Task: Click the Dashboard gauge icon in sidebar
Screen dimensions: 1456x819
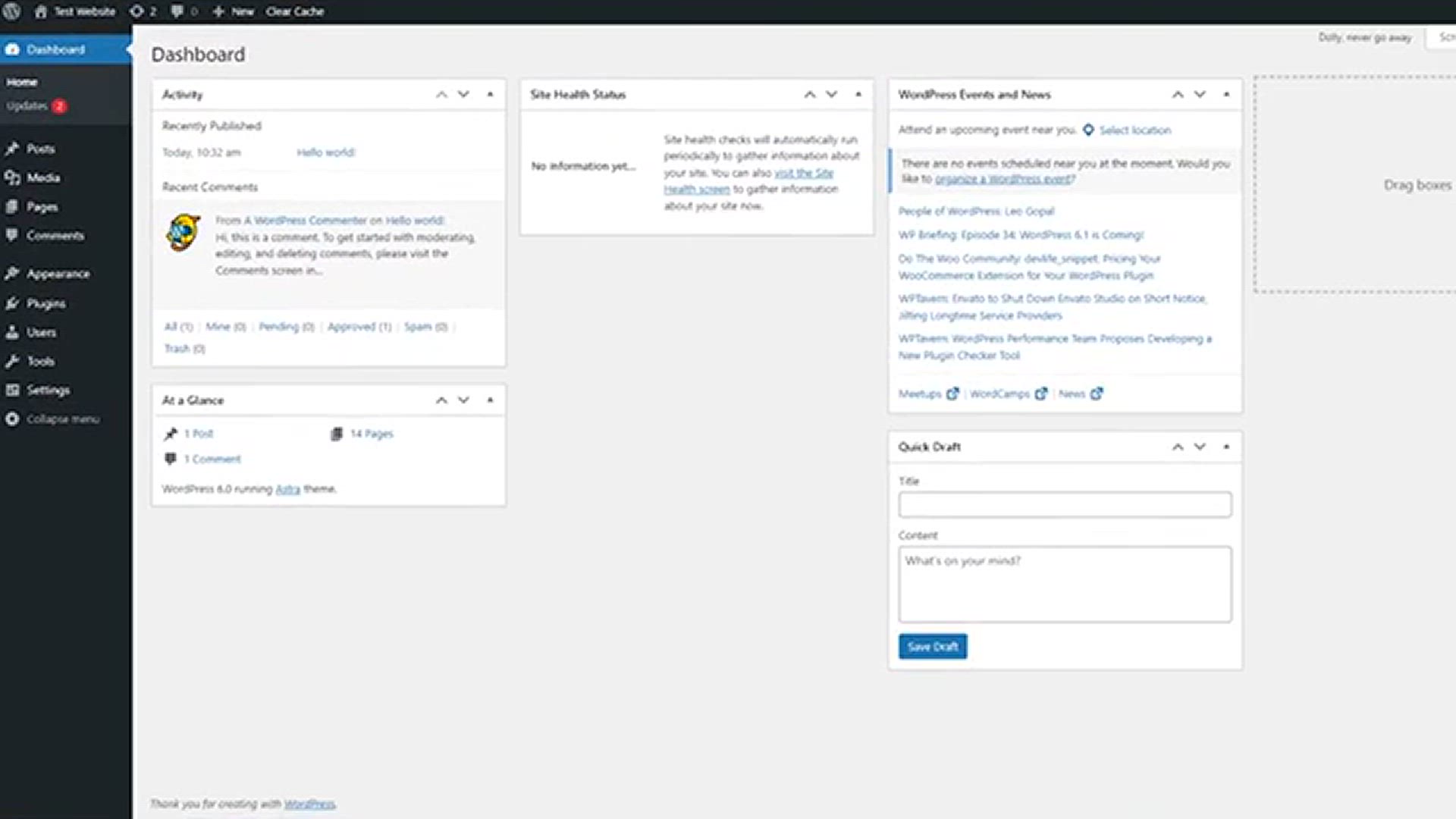Action: pos(12,49)
